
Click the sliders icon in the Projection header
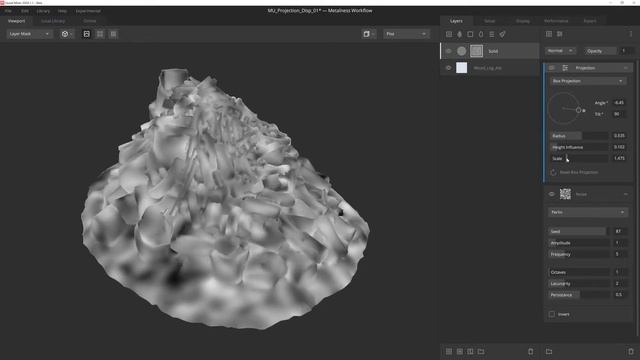click(565, 68)
